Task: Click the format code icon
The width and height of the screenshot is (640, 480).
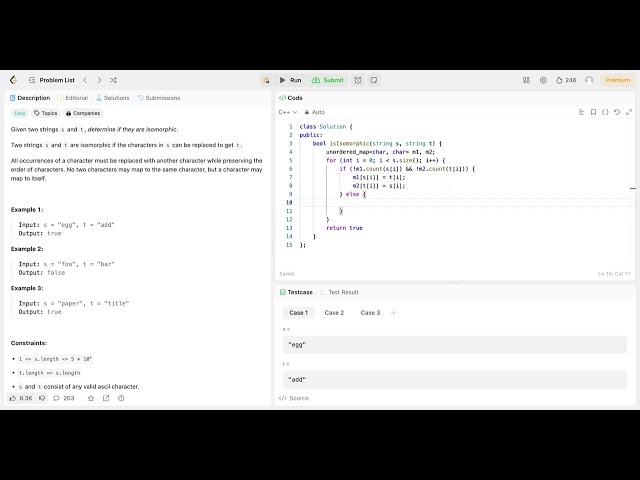Action: point(581,112)
